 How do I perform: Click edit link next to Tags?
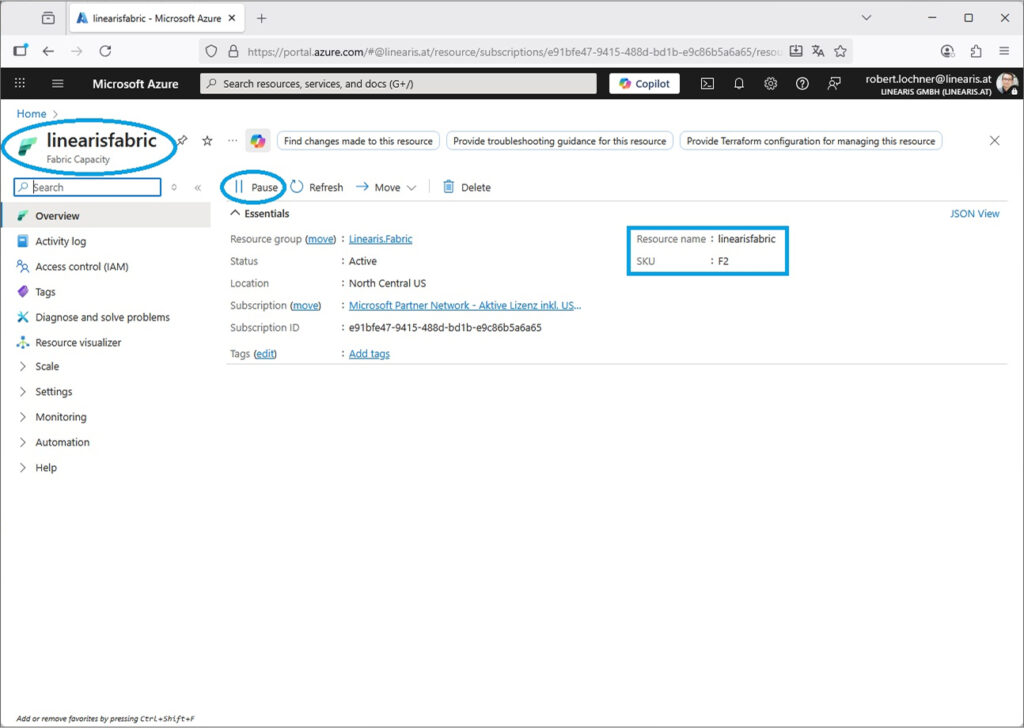pyautogui.click(x=264, y=354)
